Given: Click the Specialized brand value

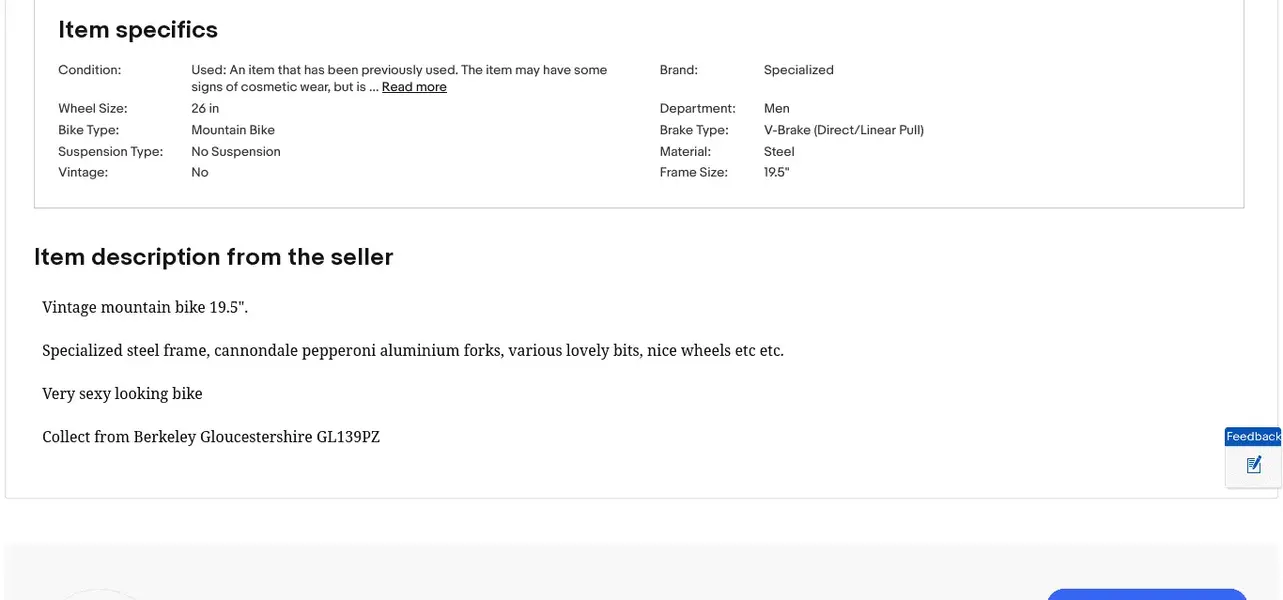Looking at the screenshot, I should tap(798, 70).
